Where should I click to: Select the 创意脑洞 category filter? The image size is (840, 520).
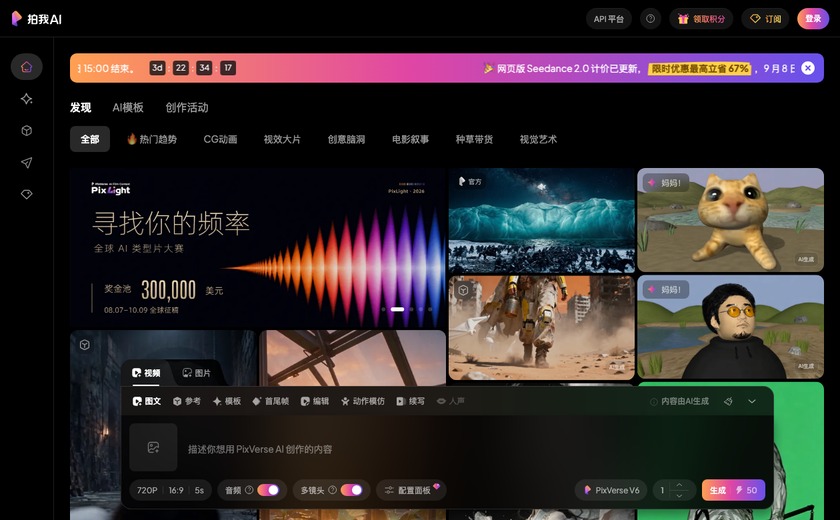pos(346,139)
